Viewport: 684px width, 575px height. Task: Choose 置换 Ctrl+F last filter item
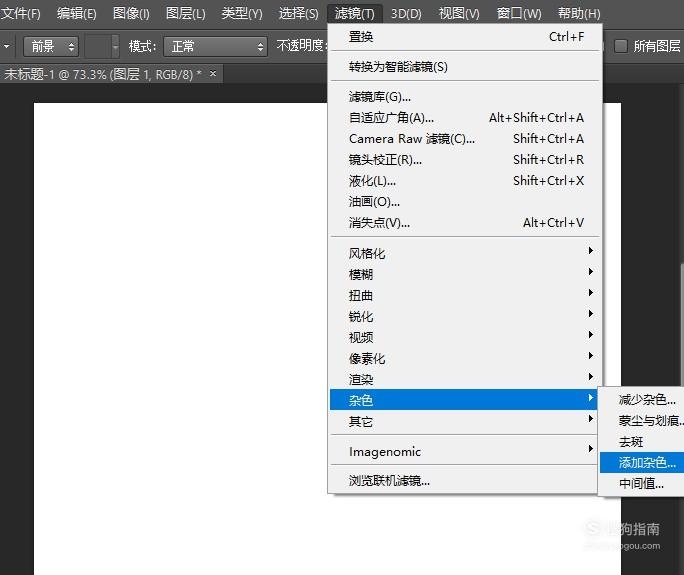coord(466,37)
